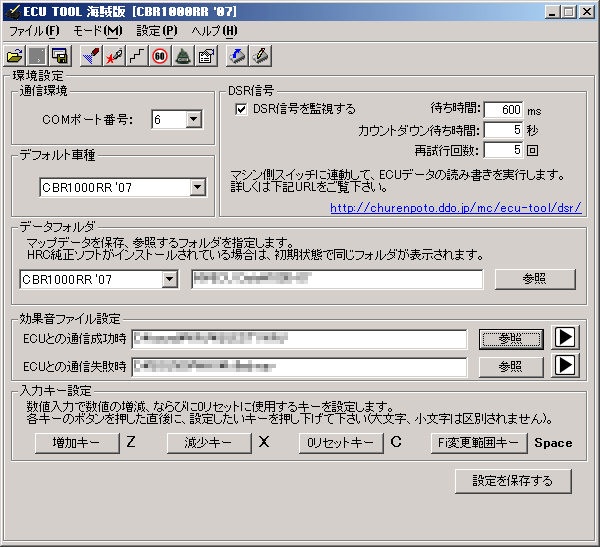The height and width of the screenshot is (547, 600).
Task: Click the 減少キー button
Action: (x=209, y=443)
